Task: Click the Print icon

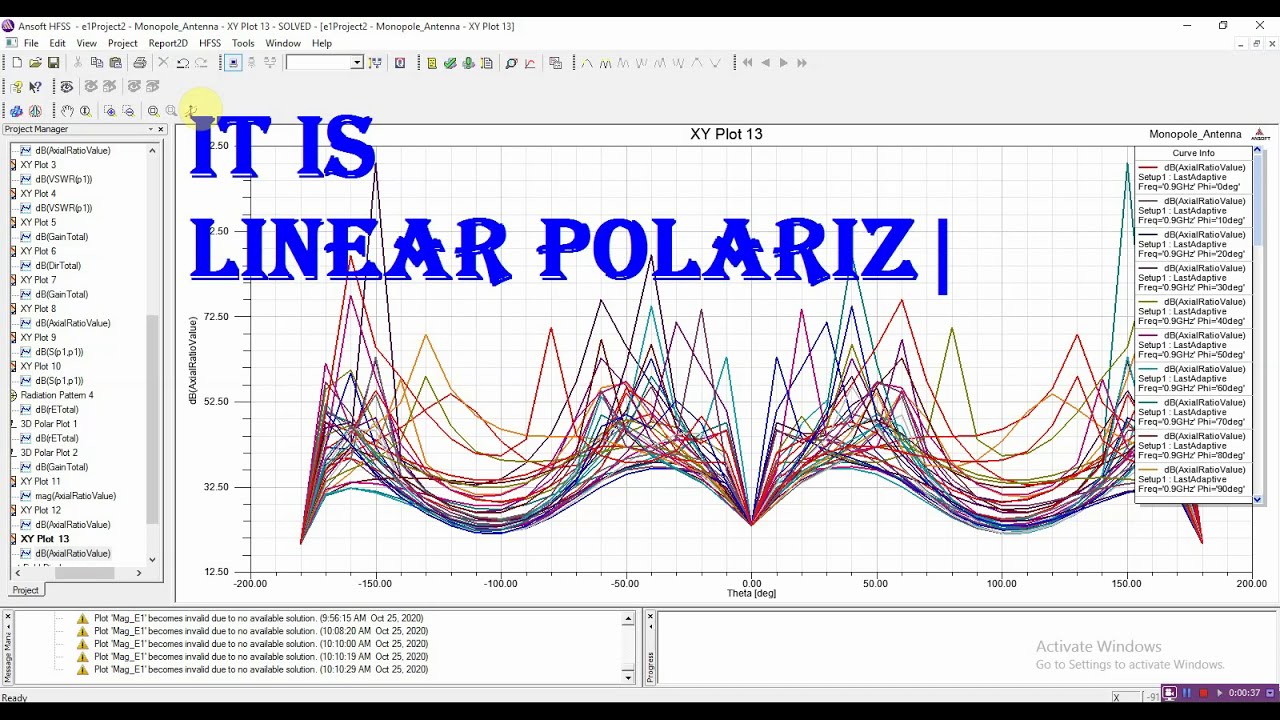Action: click(140, 63)
